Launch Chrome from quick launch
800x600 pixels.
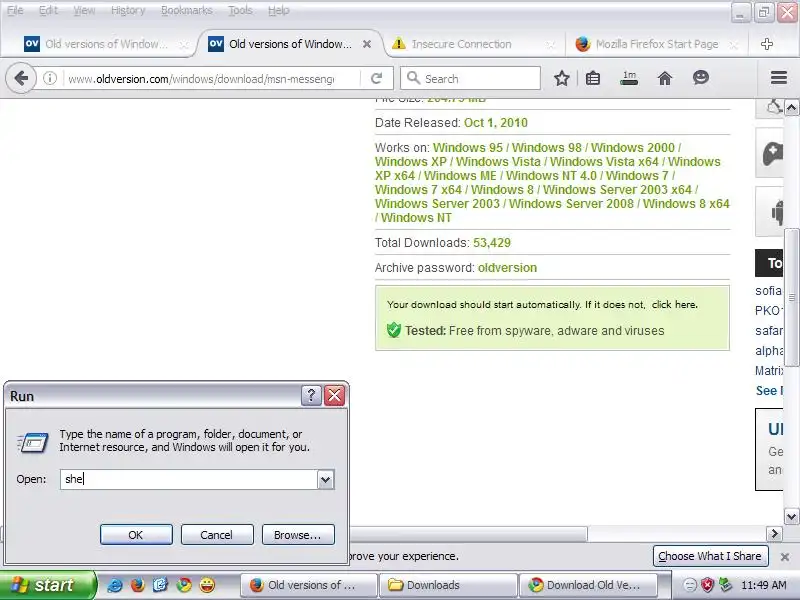(184, 585)
